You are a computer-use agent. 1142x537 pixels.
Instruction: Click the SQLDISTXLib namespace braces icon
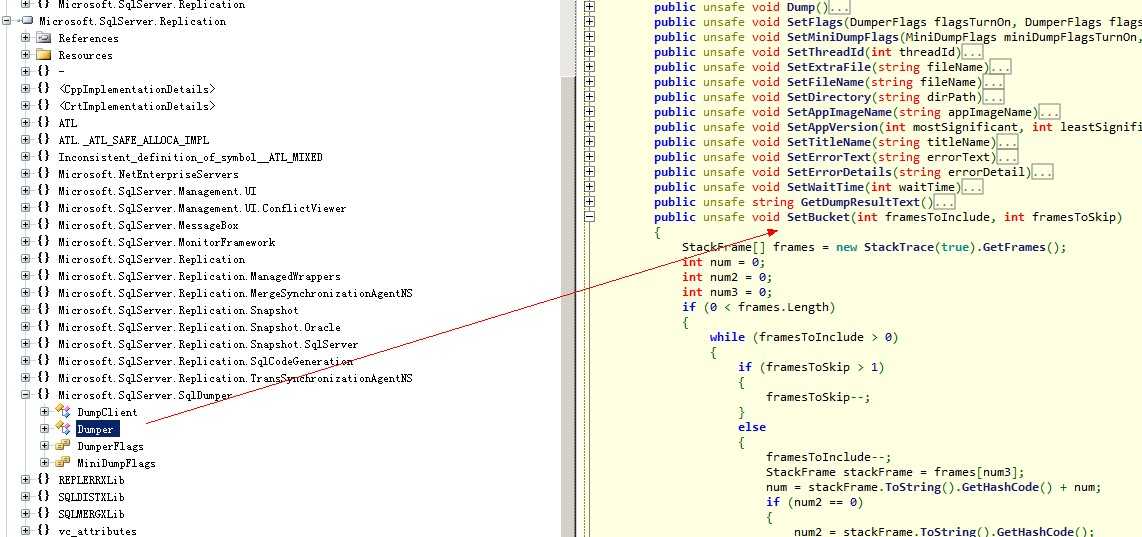44,497
